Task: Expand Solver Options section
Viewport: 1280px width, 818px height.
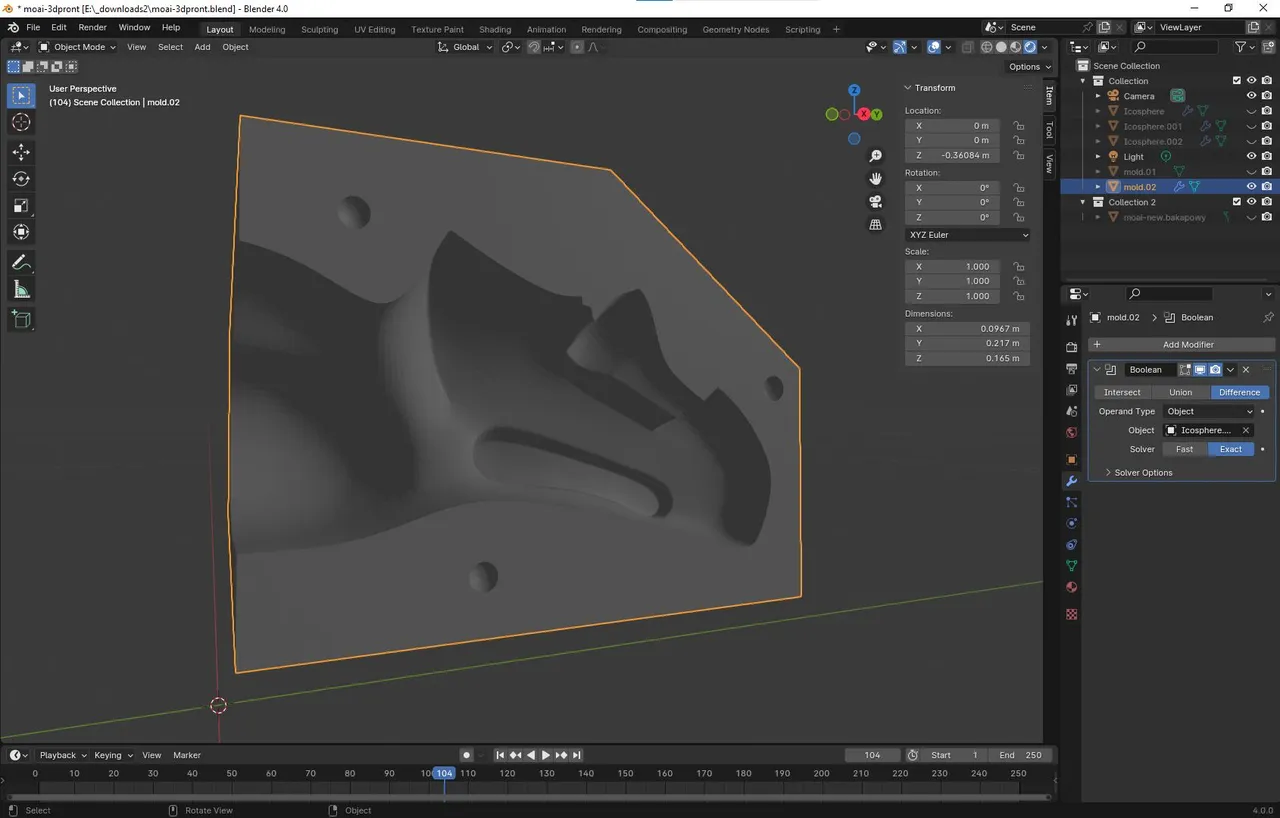Action: (1143, 472)
